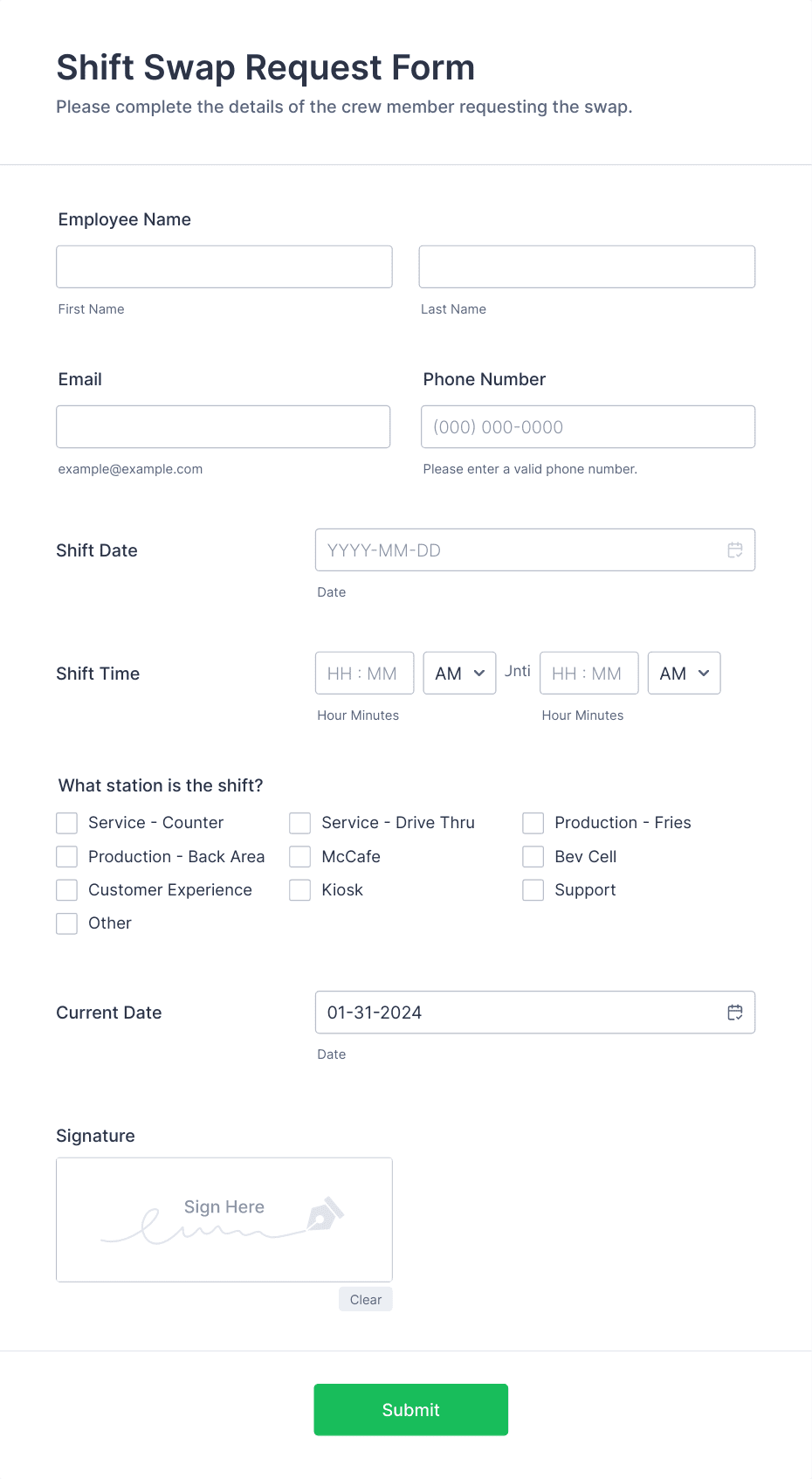The width and height of the screenshot is (812, 1479).
Task: Click the Sign Here signature pad
Action: pos(224,1220)
